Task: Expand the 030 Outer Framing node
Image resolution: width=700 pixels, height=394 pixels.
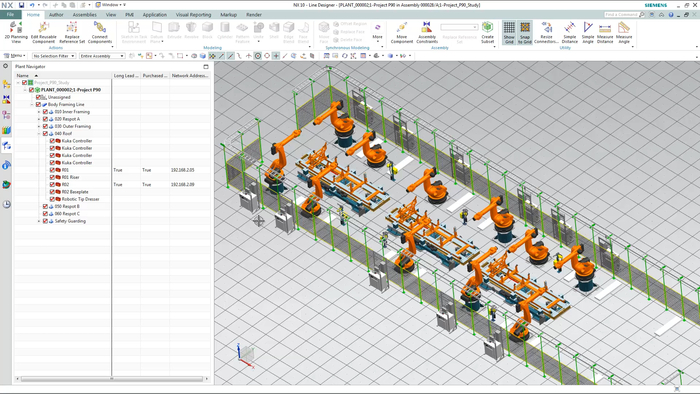Action: pos(39,126)
